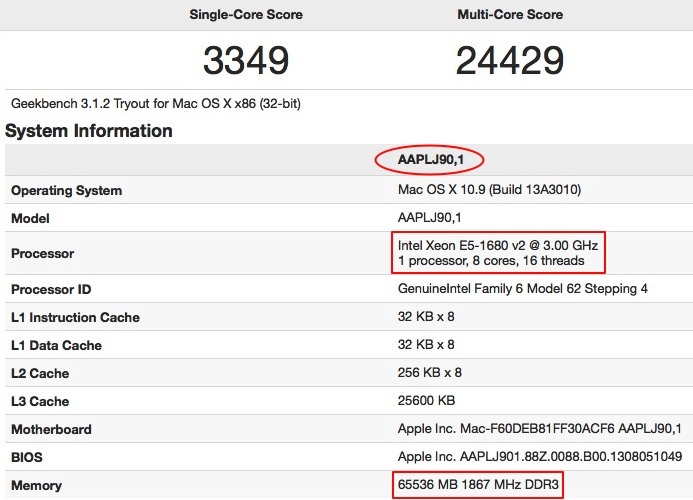The width and height of the screenshot is (693, 500).
Task: Click the BIOS version string value
Action: click(540, 456)
